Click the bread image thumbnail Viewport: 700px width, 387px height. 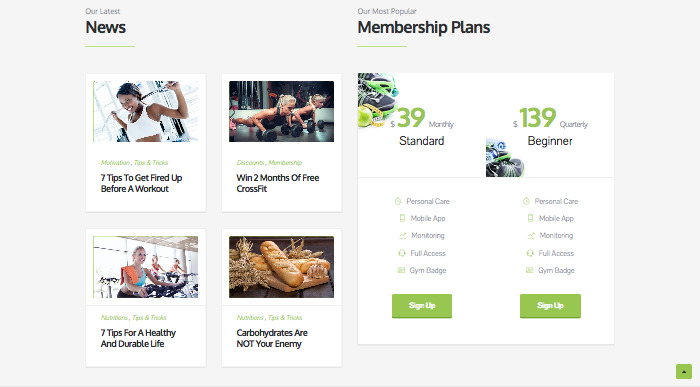pos(281,267)
